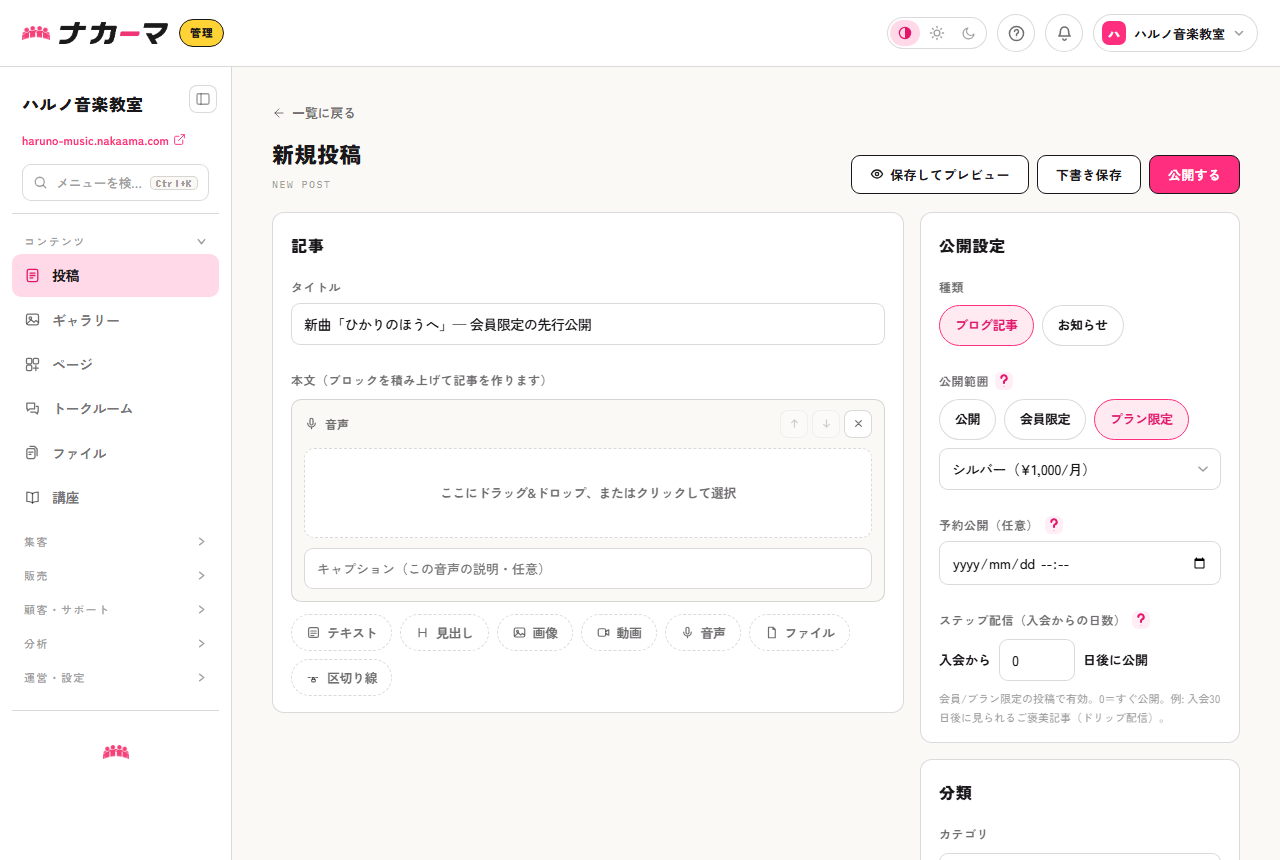The width and height of the screenshot is (1280, 860).
Task: Open the notifications bell
Action: 1064,33
